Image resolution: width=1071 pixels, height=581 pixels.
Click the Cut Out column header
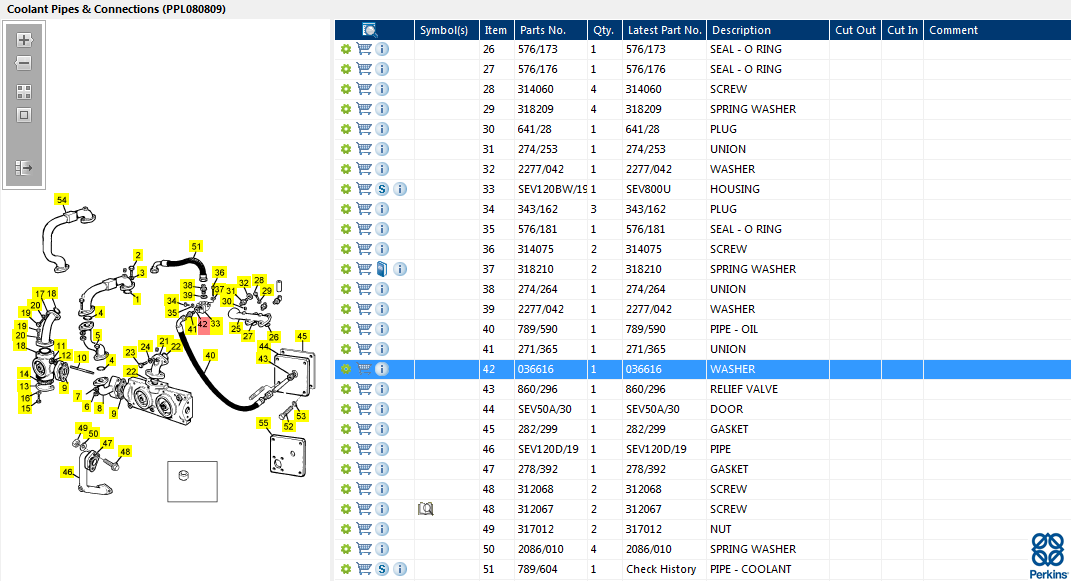pyautogui.click(x=855, y=30)
